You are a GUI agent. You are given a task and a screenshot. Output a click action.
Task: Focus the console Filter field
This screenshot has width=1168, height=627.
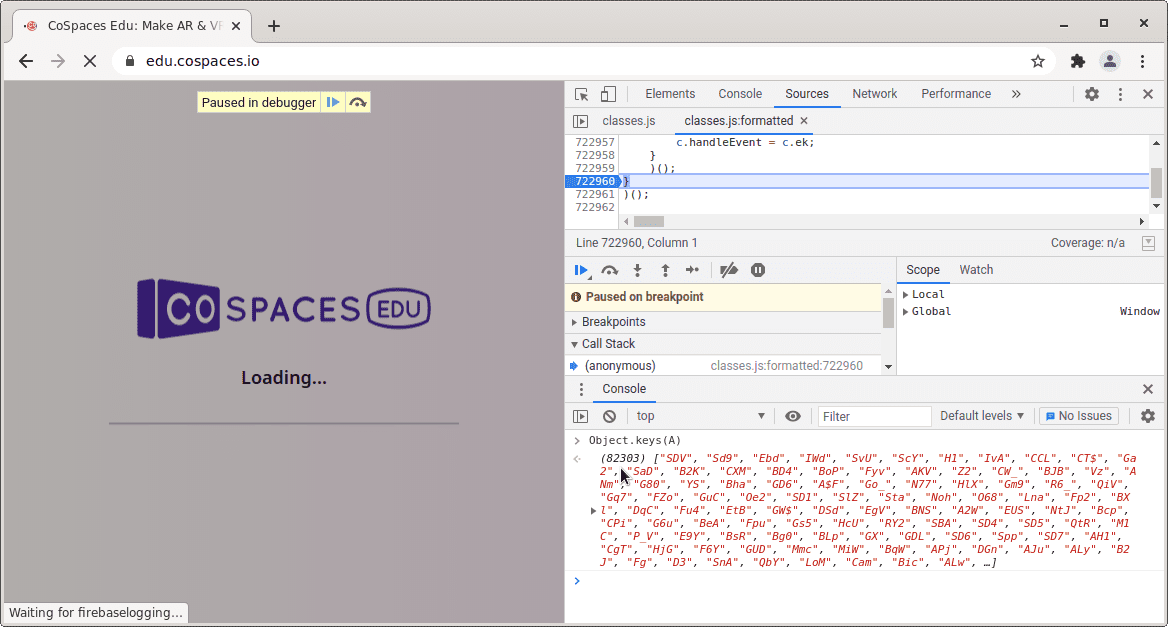pos(873,416)
